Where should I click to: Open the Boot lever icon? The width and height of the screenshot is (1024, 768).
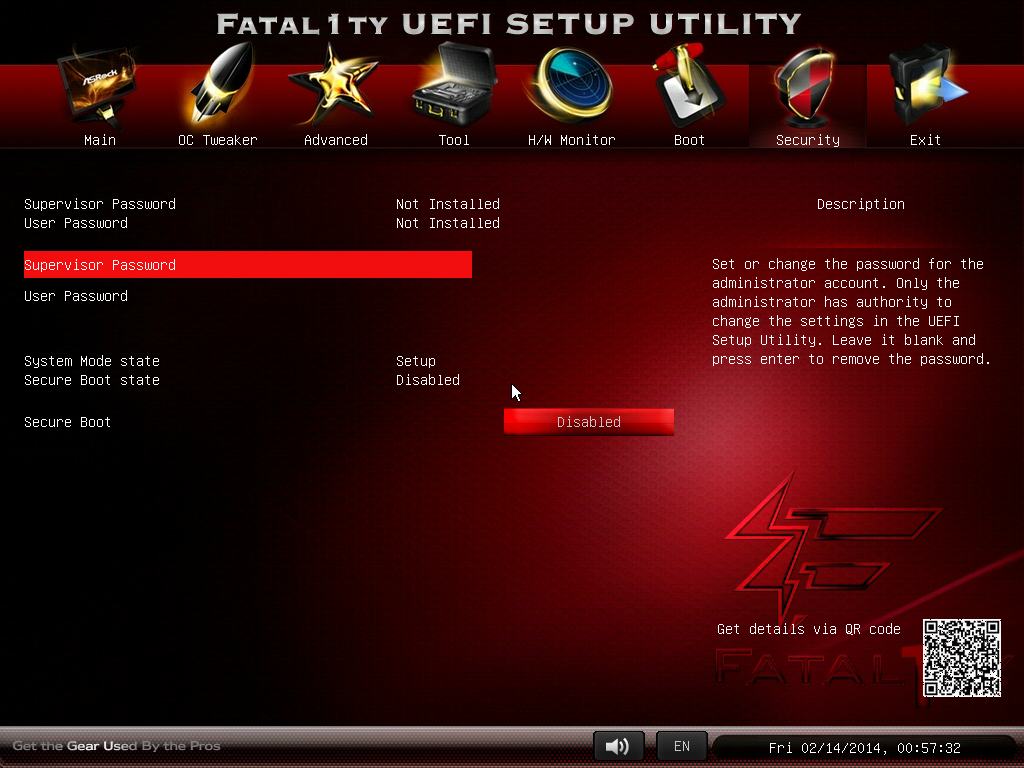[689, 88]
